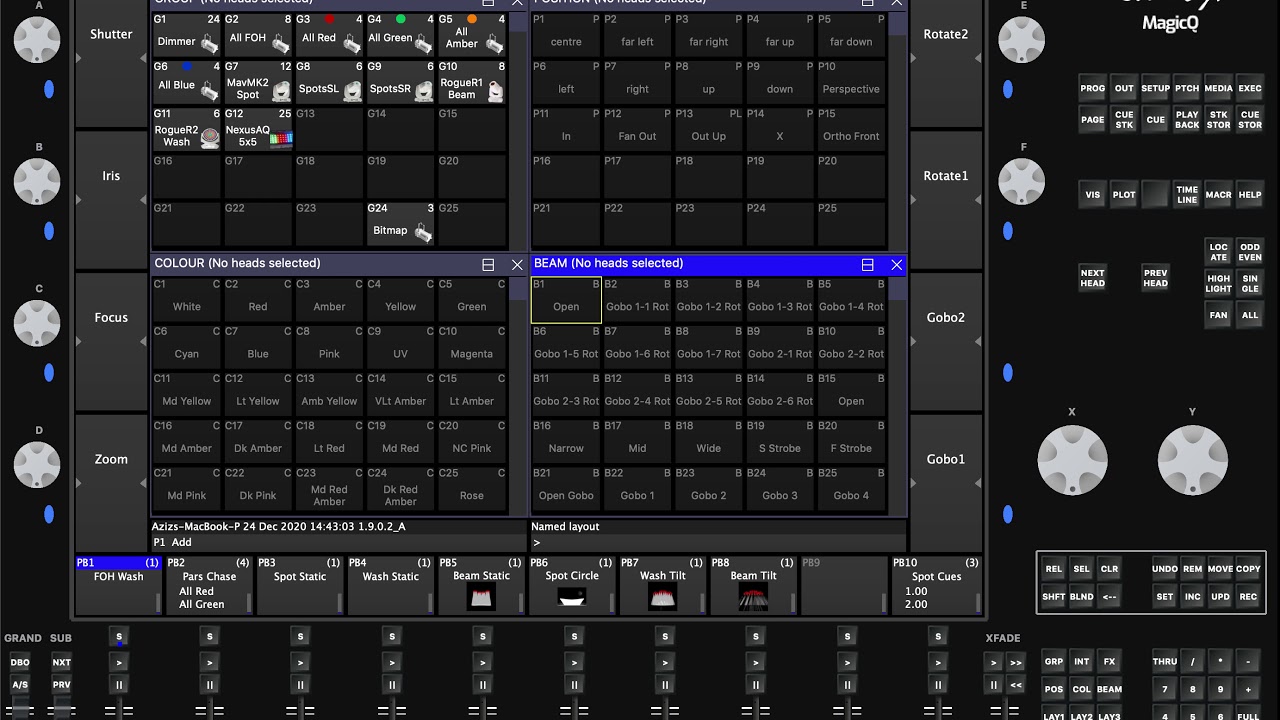Select the G24 Bitmap group
1280x720 pixels.
400,223
